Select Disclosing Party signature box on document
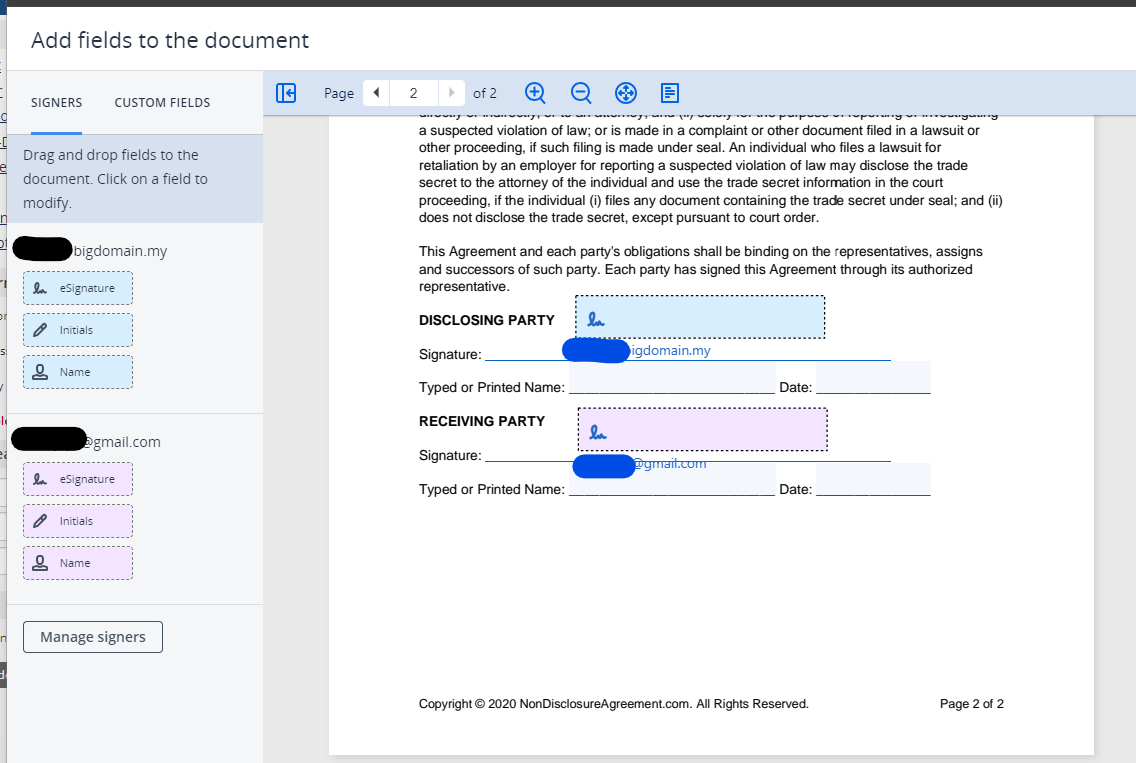 700,317
